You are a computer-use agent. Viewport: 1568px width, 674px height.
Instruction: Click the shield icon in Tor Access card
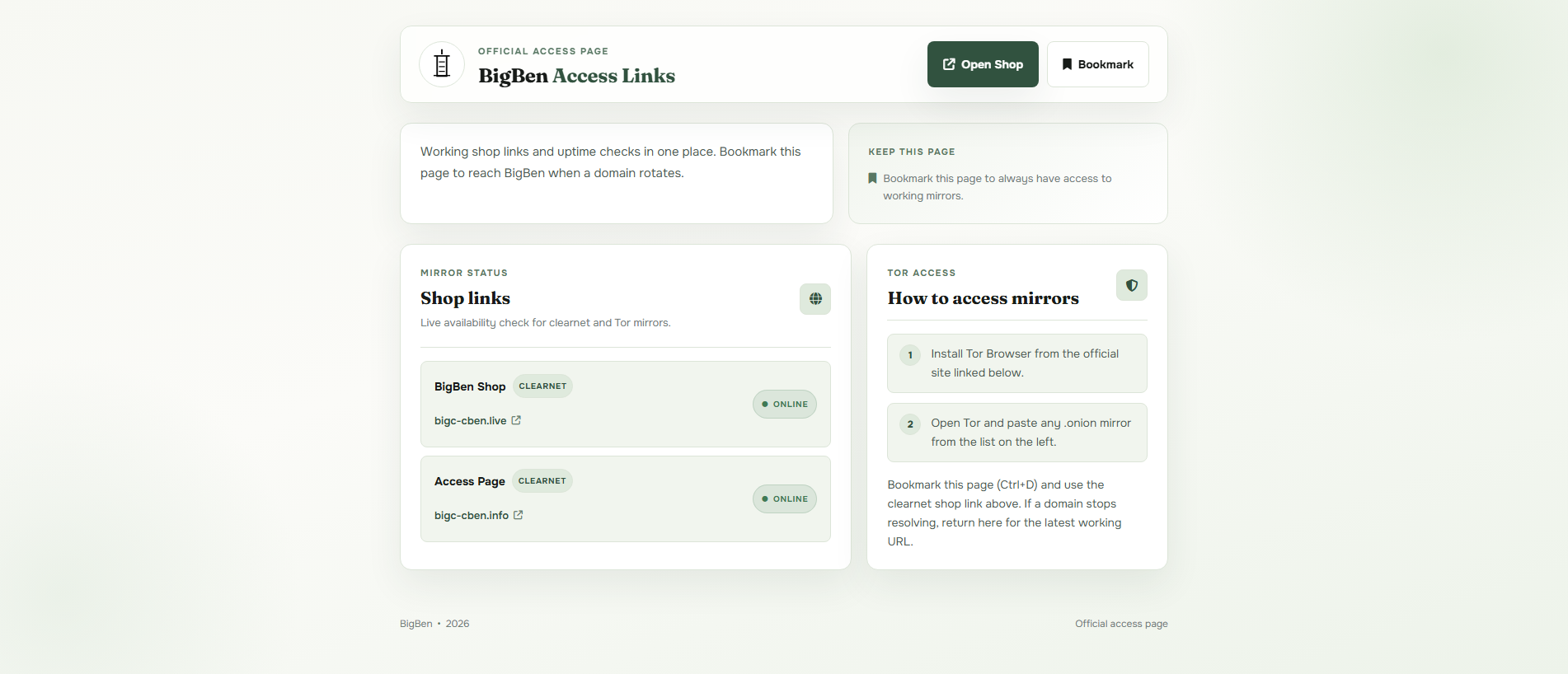click(x=1132, y=285)
